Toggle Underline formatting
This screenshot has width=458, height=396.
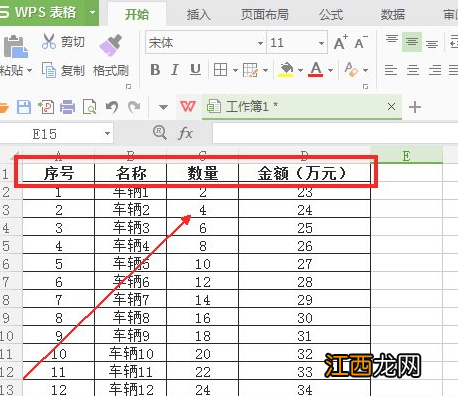tap(195, 70)
